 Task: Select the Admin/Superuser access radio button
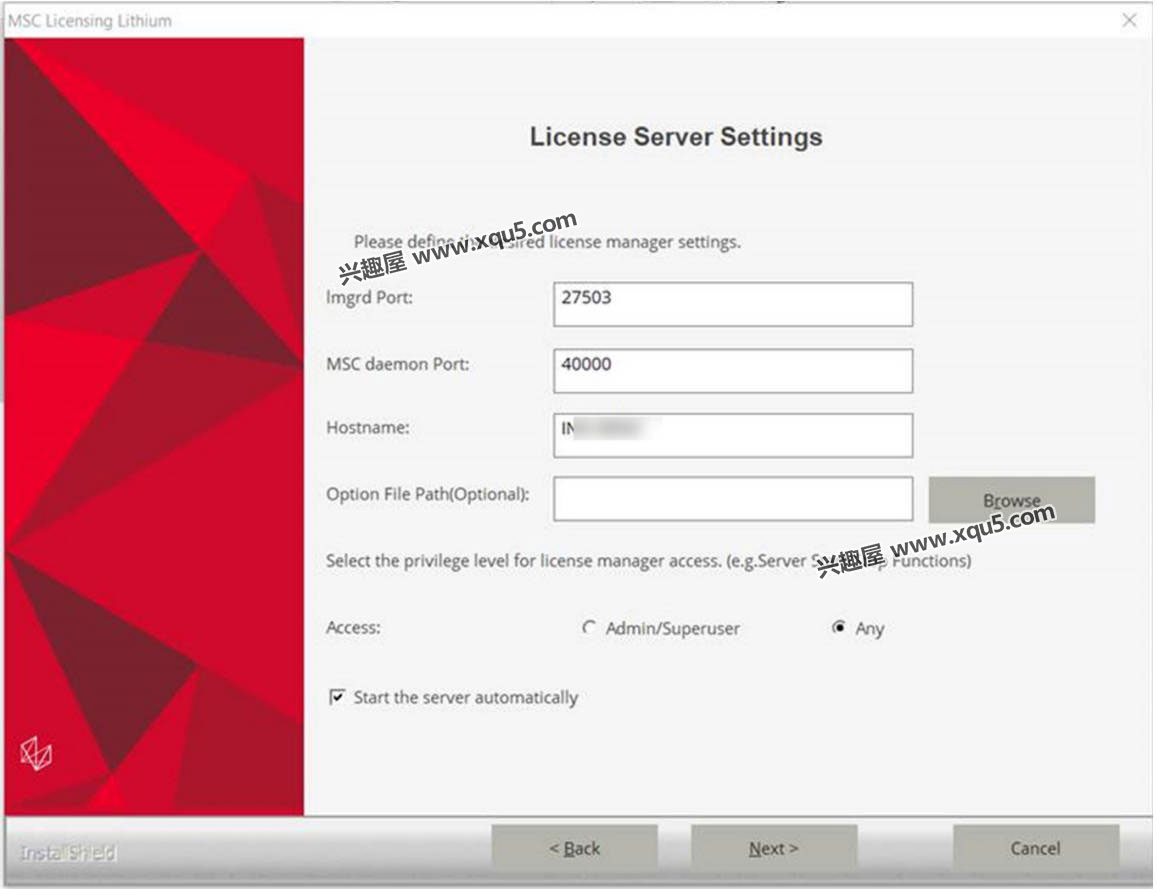click(x=588, y=628)
